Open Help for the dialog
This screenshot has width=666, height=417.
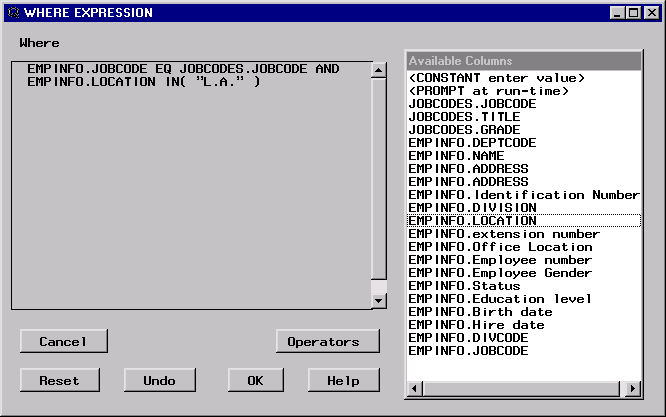[x=343, y=380]
